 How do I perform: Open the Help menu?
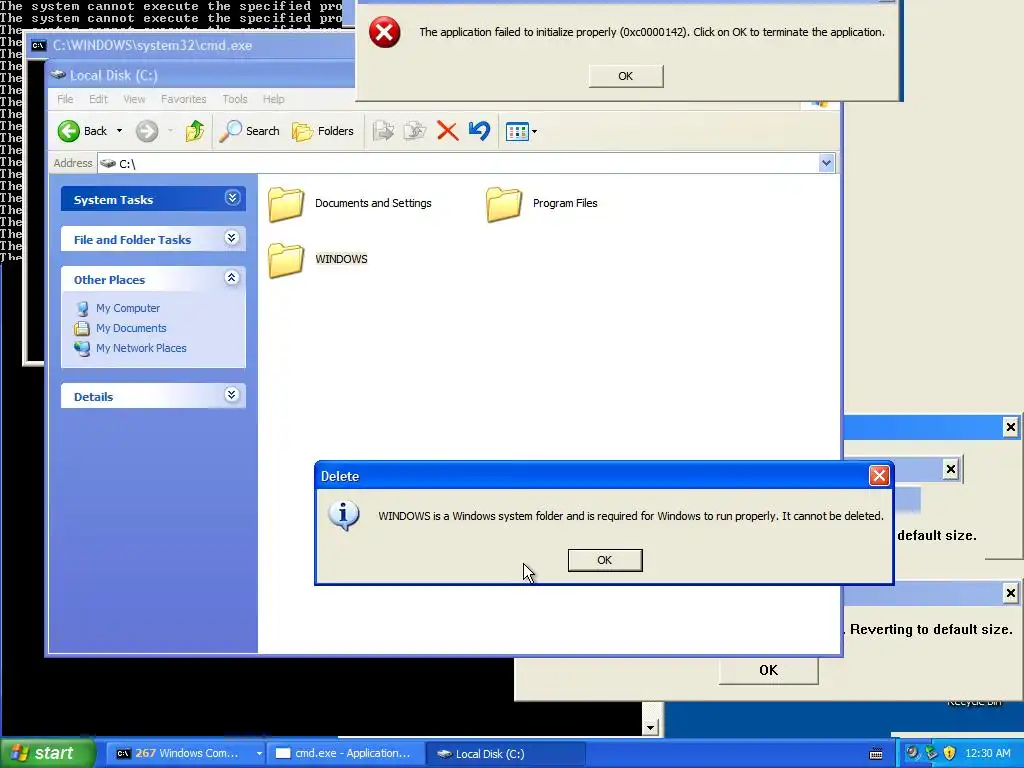pos(274,99)
